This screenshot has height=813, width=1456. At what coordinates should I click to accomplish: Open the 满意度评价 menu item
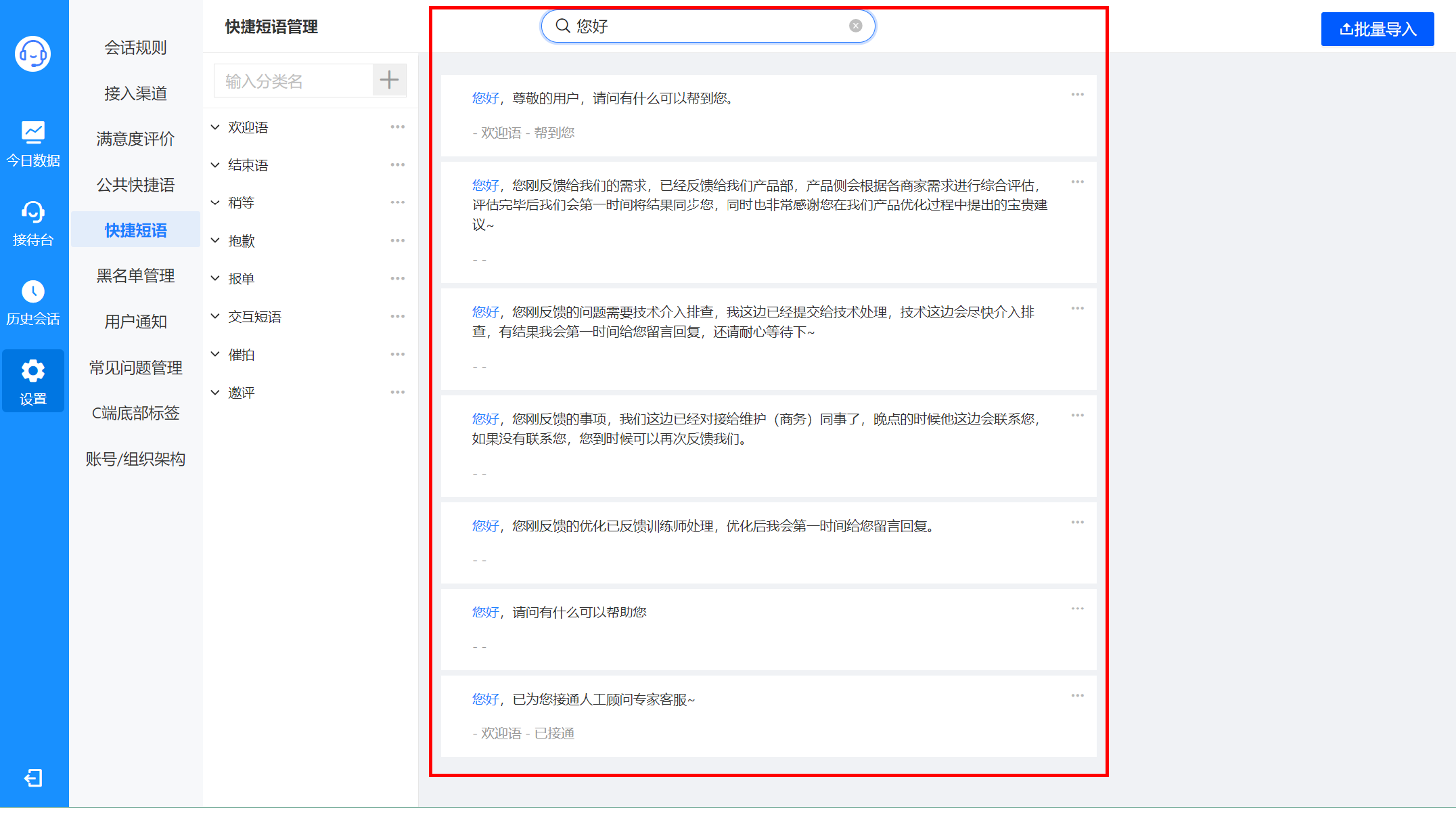[x=135, y=139]
